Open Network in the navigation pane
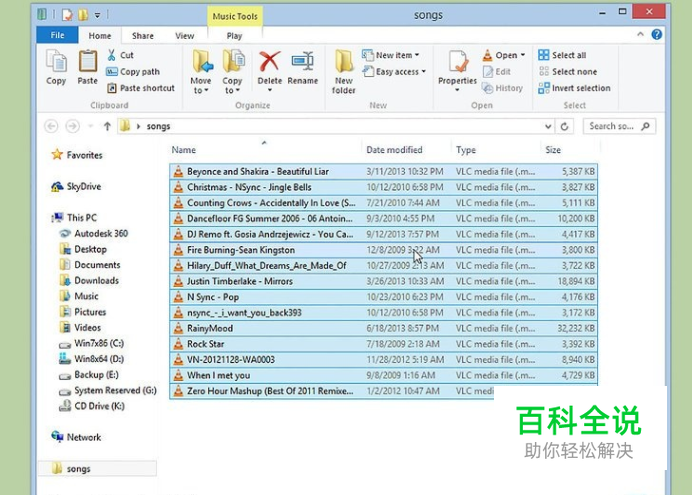 (x=76, y=437)
